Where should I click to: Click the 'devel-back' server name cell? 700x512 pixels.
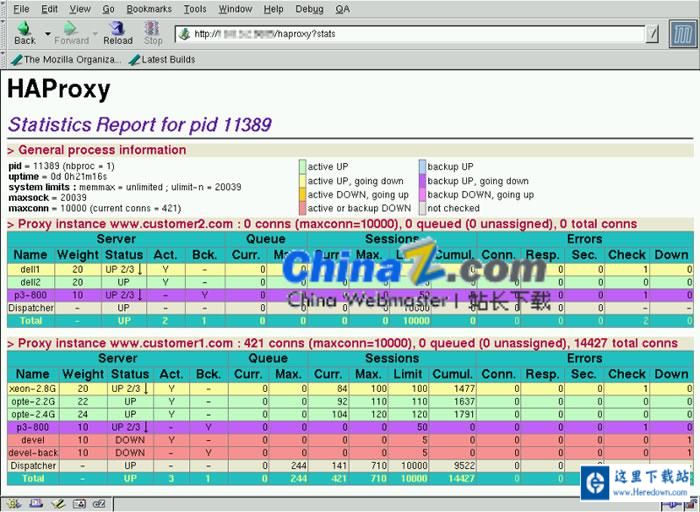click(x=33, y=453)
